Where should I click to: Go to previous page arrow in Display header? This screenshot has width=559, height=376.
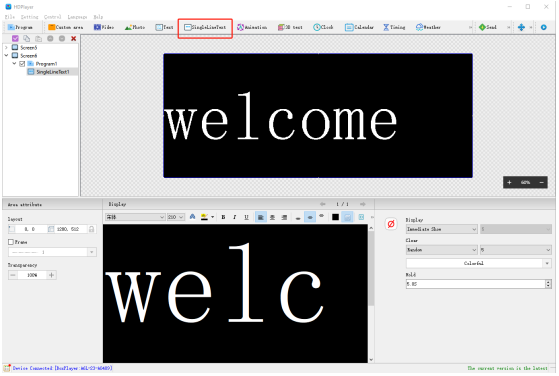322,204
